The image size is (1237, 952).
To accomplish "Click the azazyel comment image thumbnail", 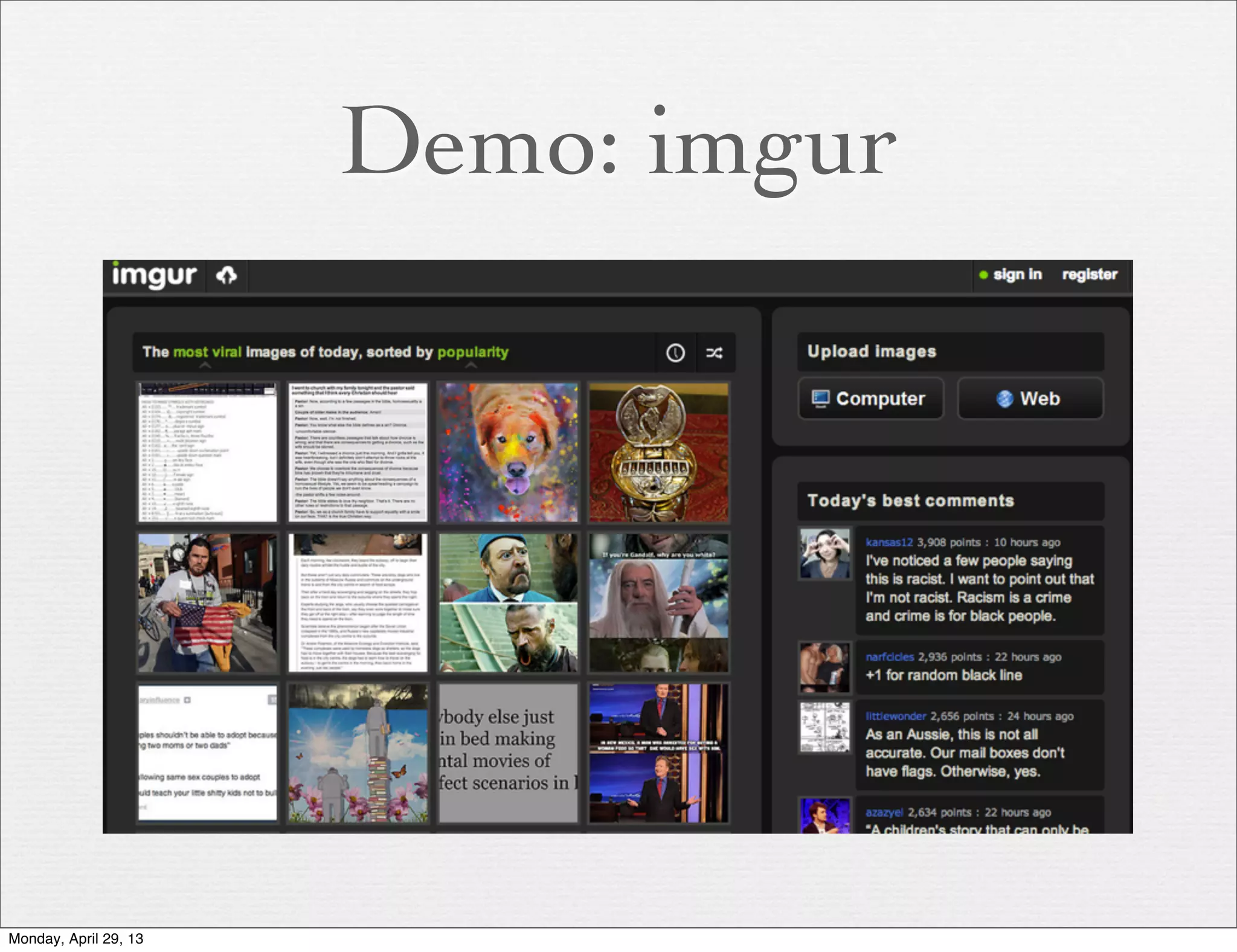I will click(x=824, y=816).
